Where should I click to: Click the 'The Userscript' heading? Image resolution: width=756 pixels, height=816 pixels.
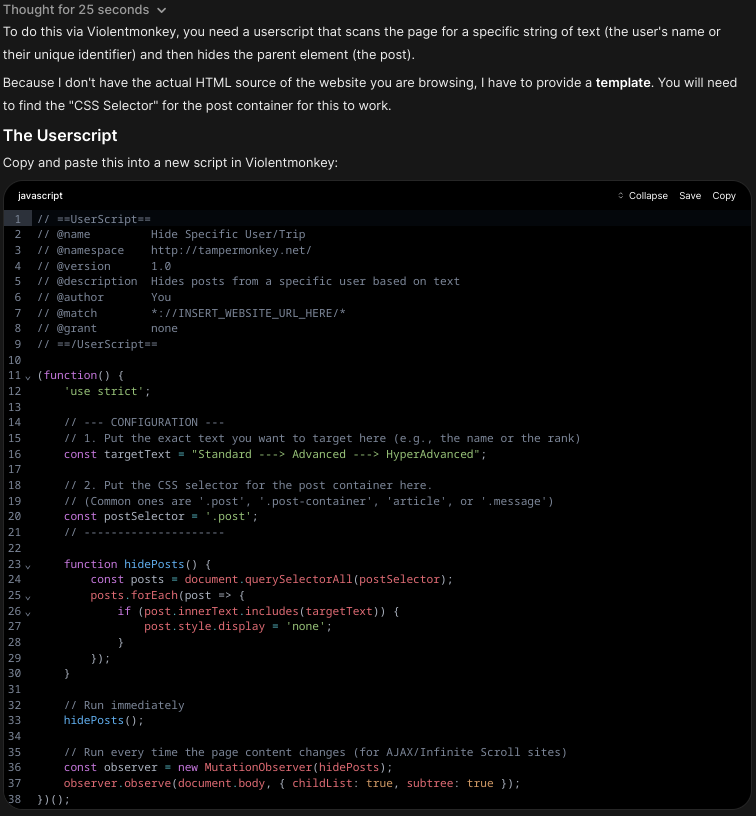[x=60, y=135]
